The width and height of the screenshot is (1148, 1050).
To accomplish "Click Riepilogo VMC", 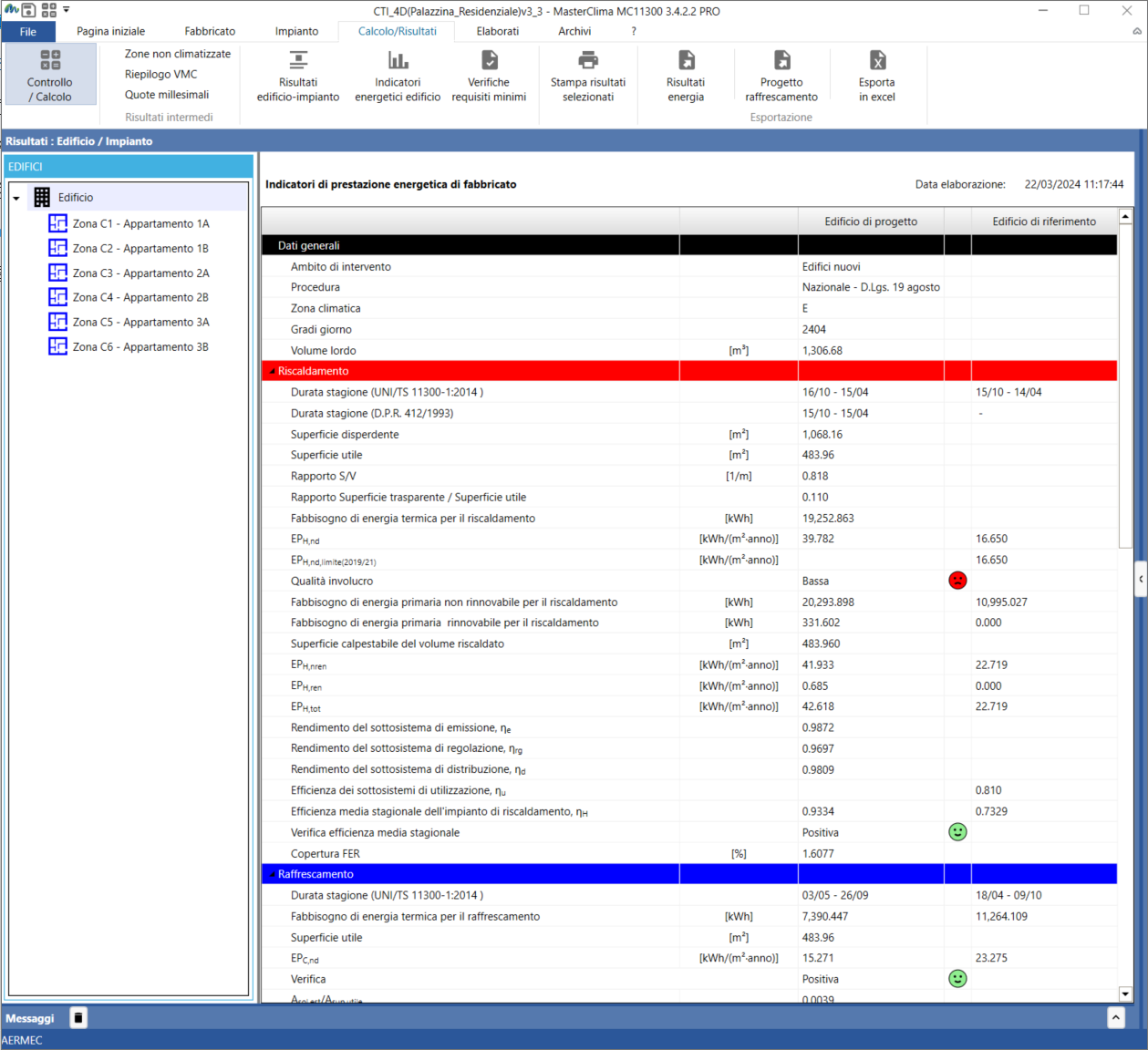I will click(x=161, y=74).
